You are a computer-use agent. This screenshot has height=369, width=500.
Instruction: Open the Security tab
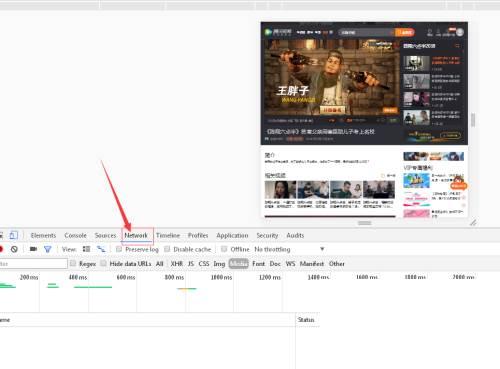pyautogui.click(x=267, y=235)
